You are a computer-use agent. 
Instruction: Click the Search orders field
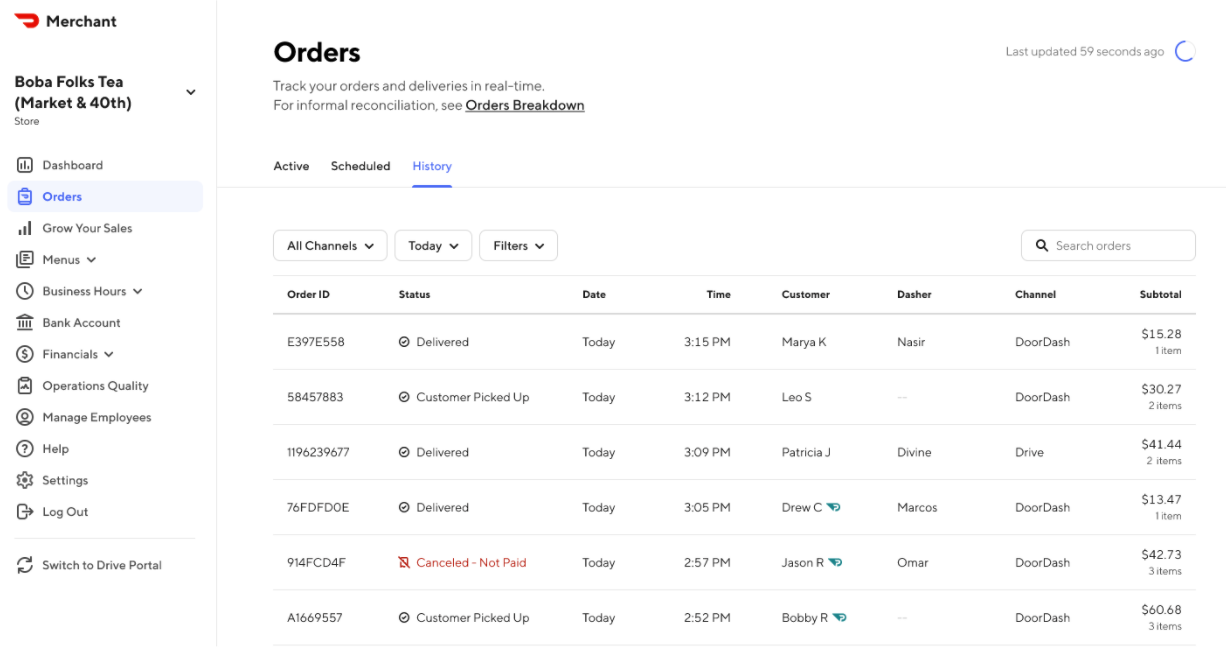click(x=1107, y=245)
